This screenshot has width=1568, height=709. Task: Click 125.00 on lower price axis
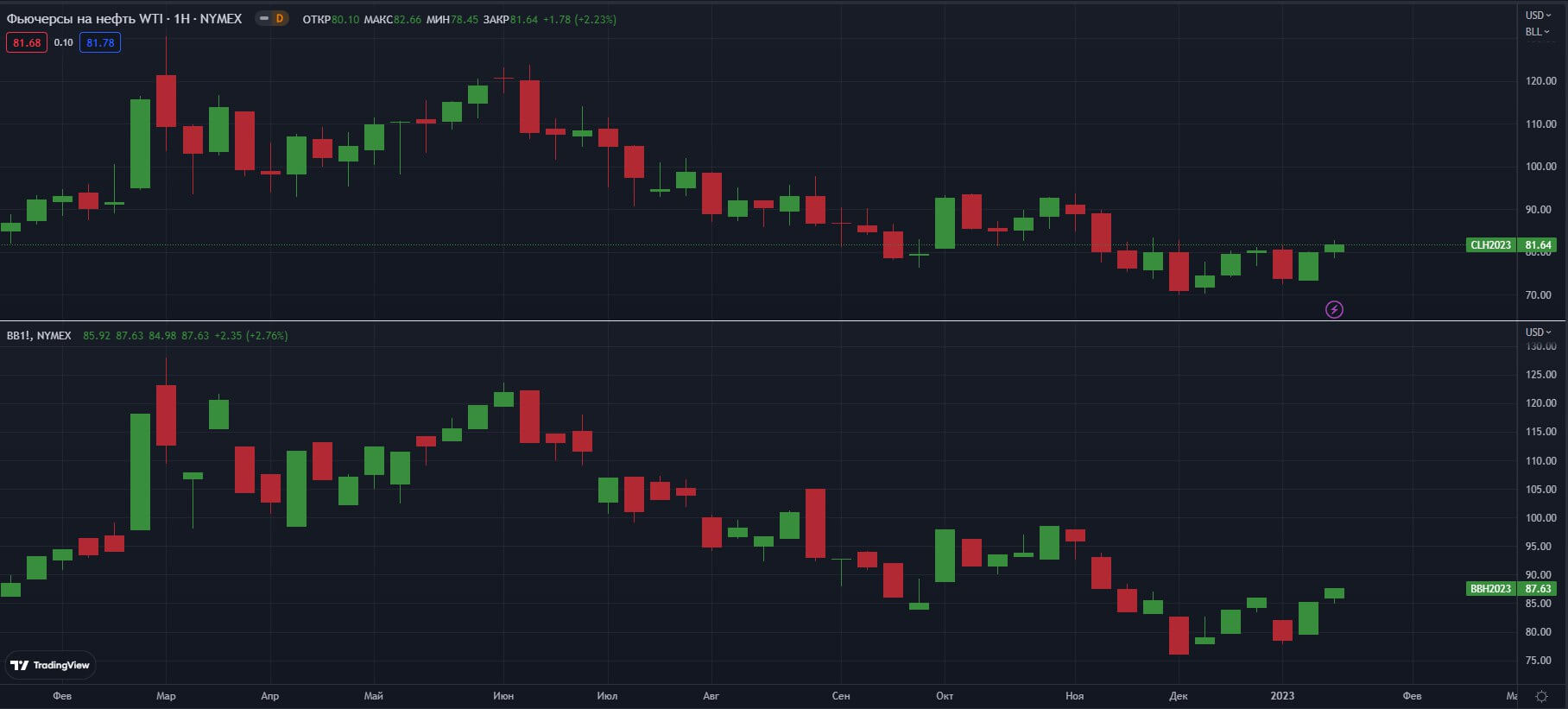pos(1540,375)
